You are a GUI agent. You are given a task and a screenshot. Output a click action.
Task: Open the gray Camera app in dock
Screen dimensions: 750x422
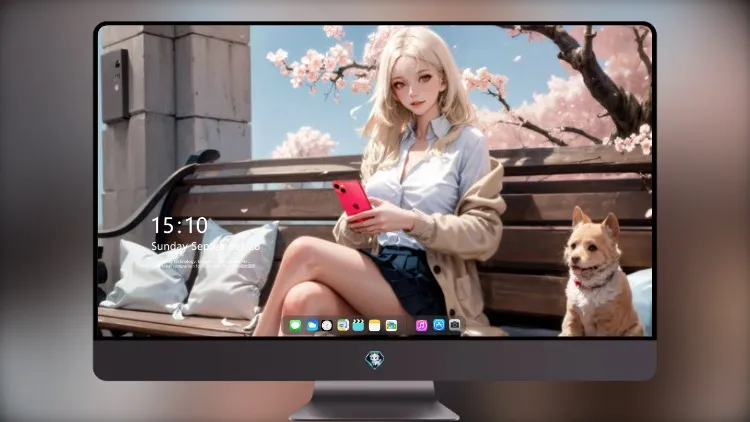(454, 325)
